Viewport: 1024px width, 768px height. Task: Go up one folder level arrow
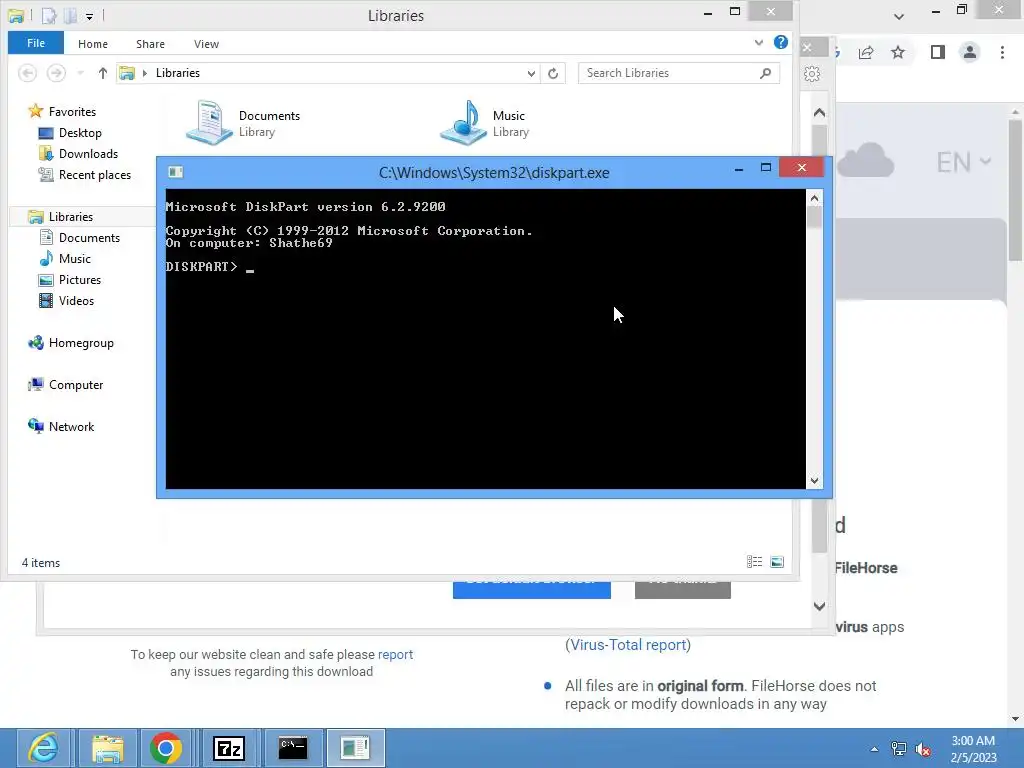[x=103, y=73]
